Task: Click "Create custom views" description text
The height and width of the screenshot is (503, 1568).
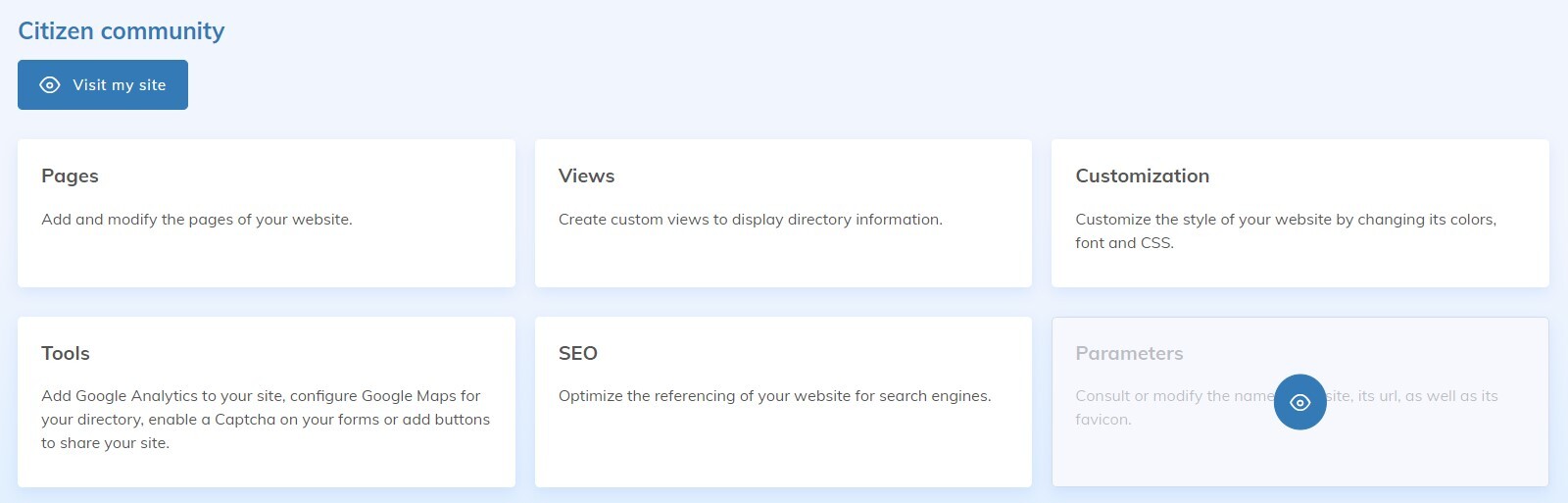Action: pyautogui.click(x=750, y=220)
